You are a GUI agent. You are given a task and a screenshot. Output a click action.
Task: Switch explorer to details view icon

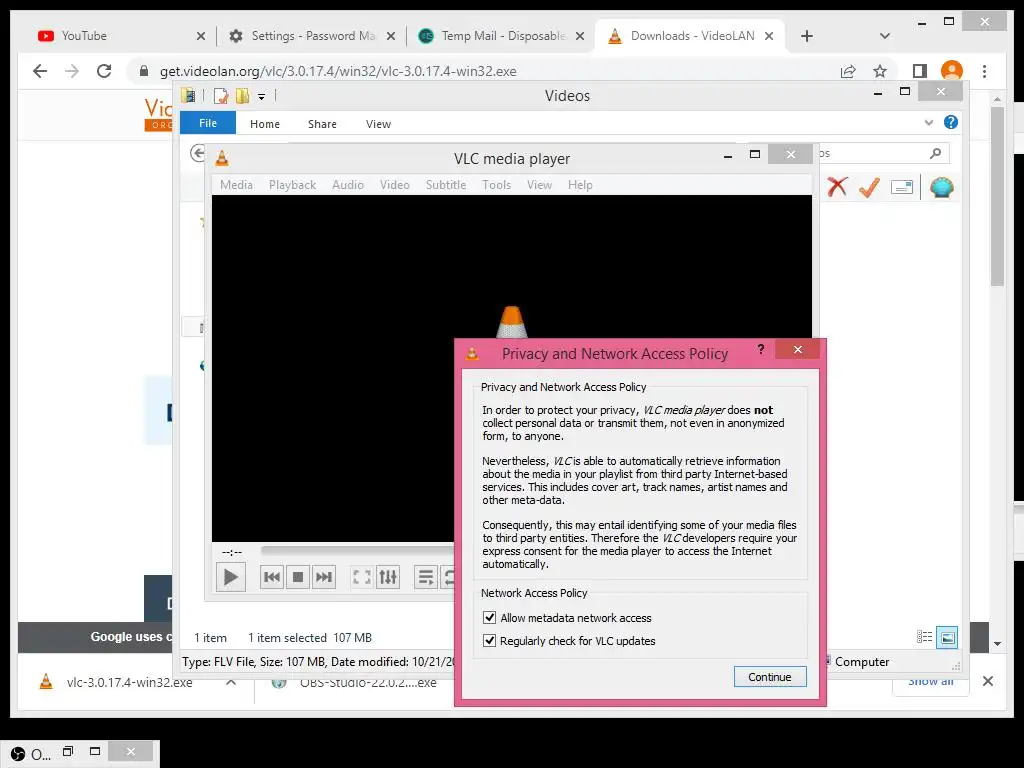tap(924, 637)
